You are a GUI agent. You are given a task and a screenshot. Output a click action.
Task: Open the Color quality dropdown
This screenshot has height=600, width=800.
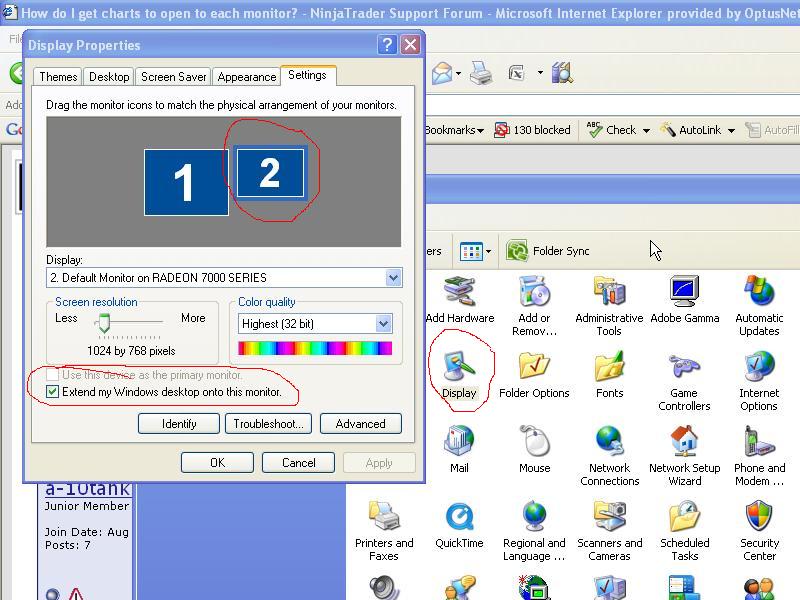[384, 323]
